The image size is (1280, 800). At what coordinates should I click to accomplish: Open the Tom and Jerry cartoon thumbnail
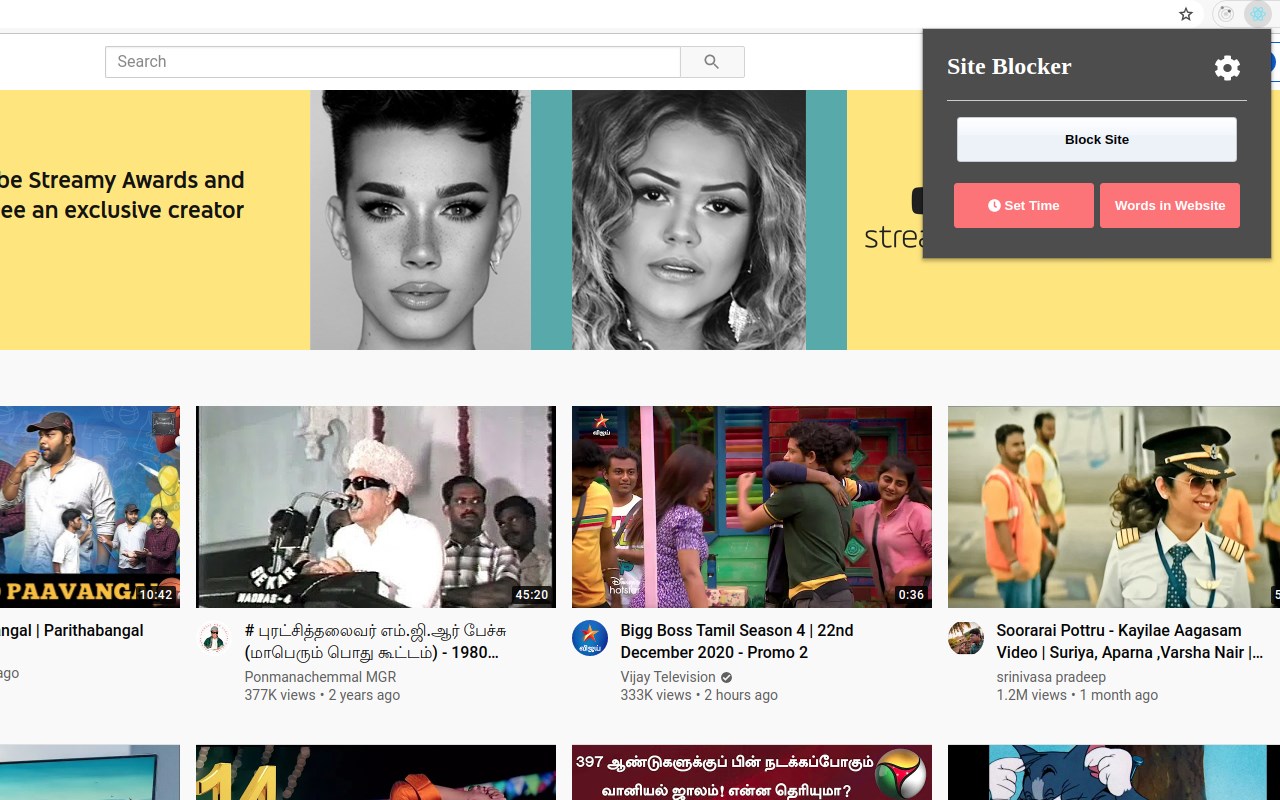(x=1114, y=772)
